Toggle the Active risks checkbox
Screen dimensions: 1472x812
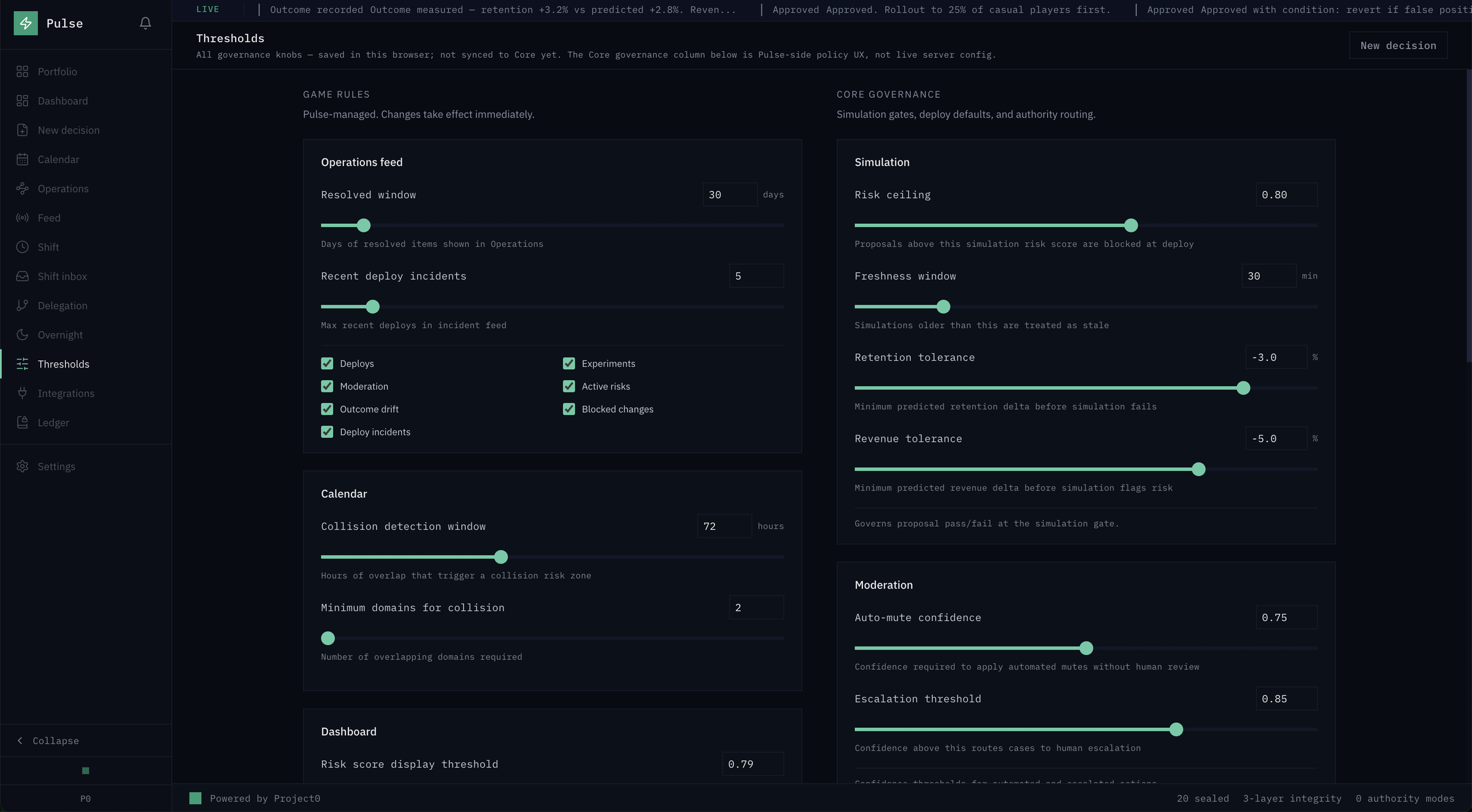569,386
